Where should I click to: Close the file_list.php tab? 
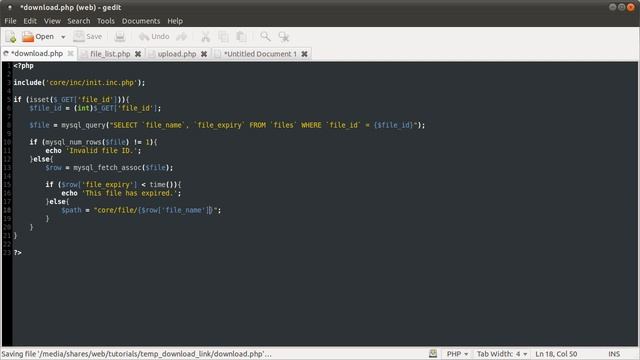tap(138, 54)
